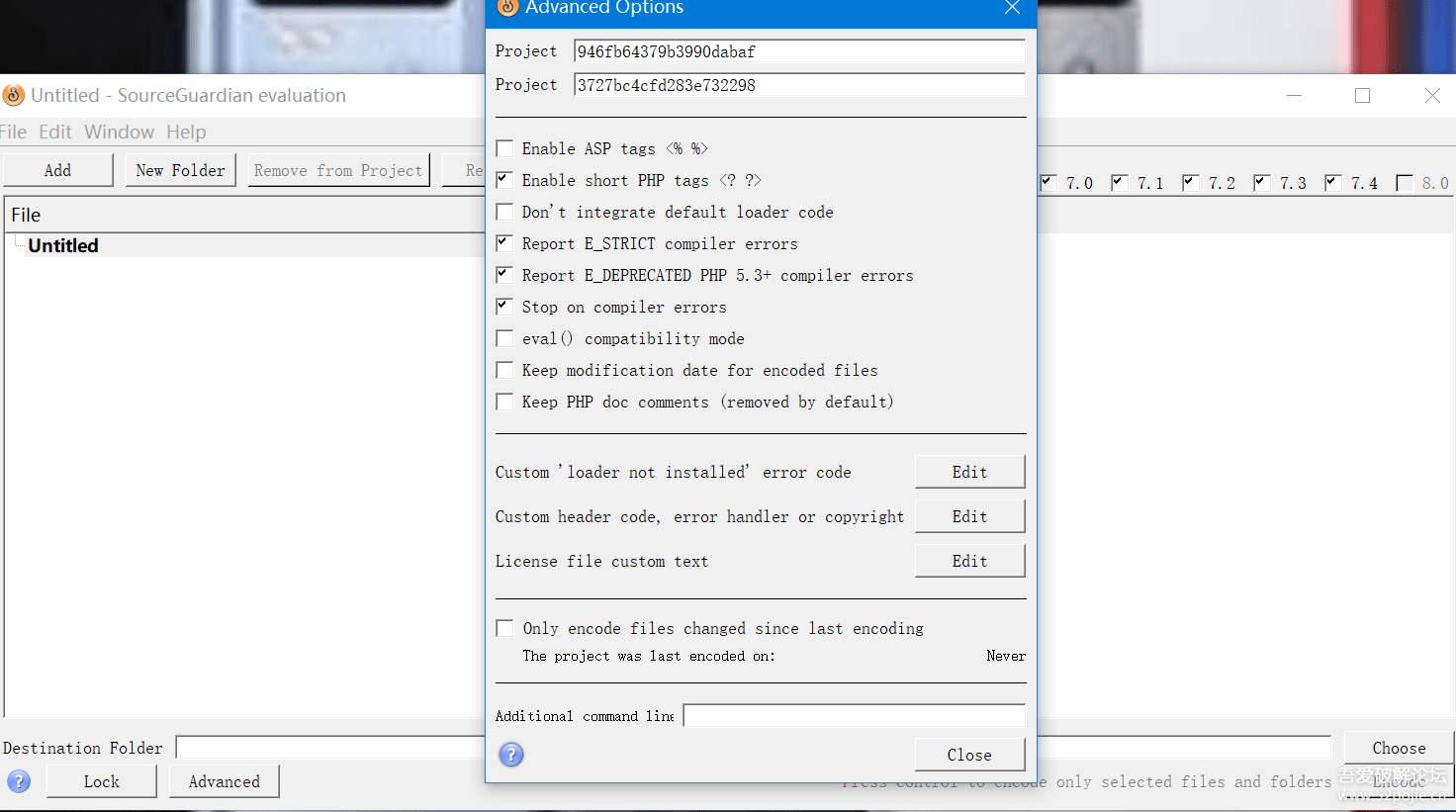Open the File menu

point(13,132)
